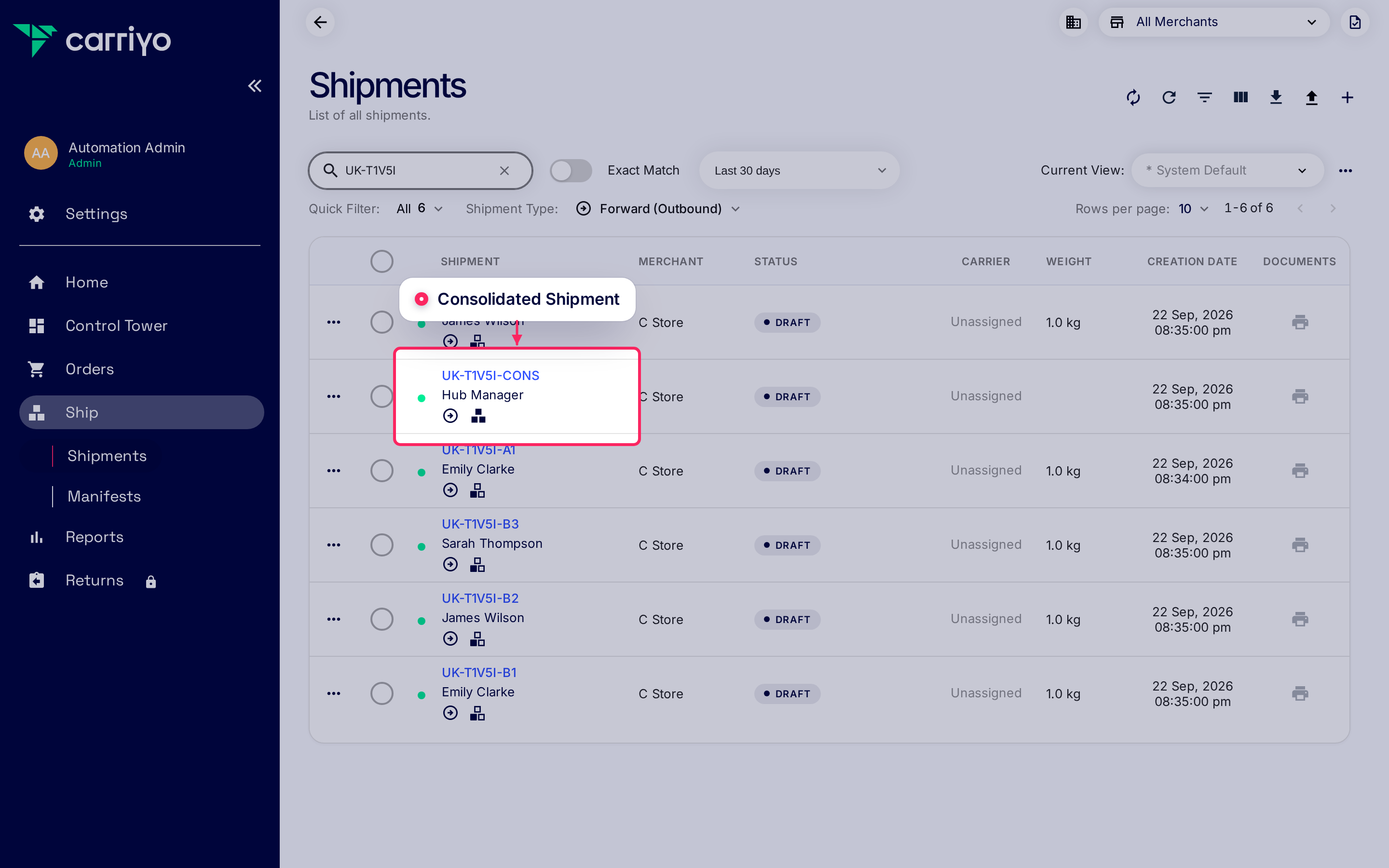
Task: Select the UK-T1V5I-B3 Sarah Thompson row
Action: [x=381, y=545]
